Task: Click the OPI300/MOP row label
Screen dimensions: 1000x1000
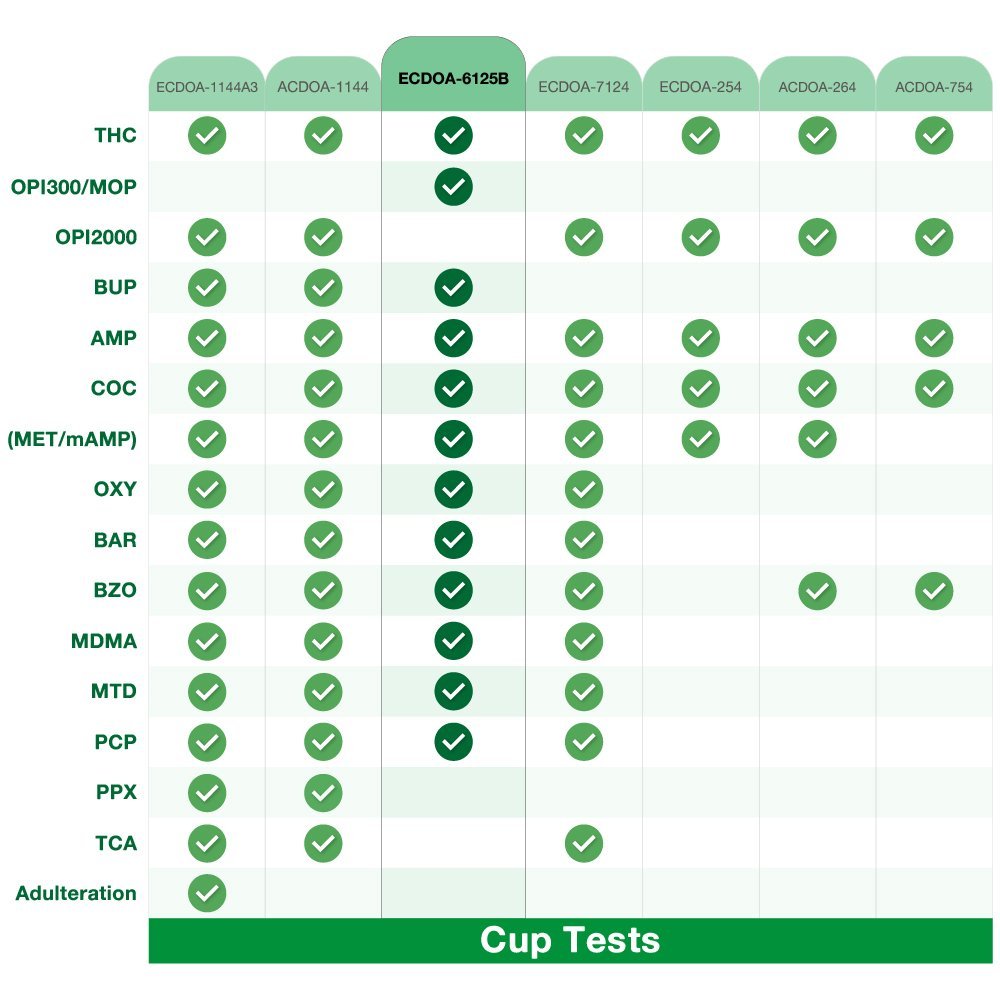Action: (x=74, y=186)
